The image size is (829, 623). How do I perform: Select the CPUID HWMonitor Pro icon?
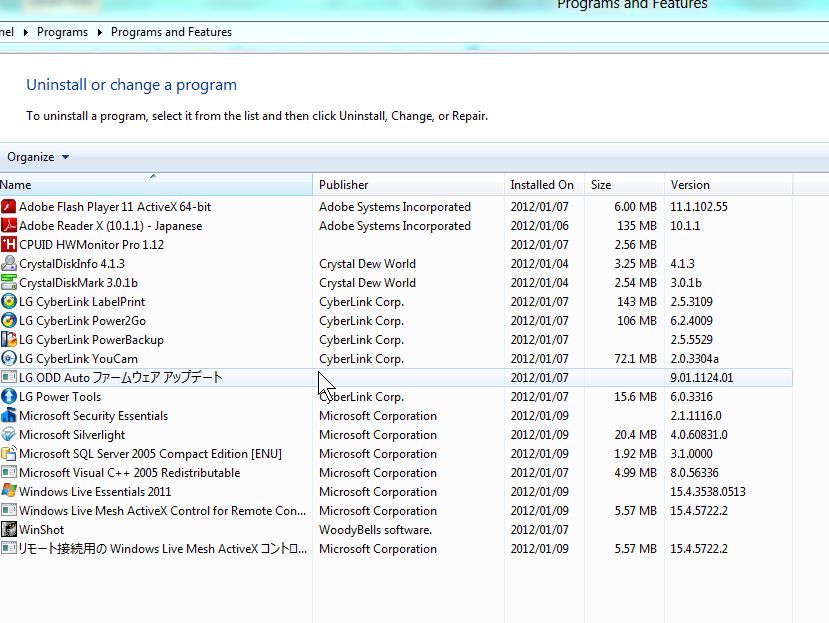coord(8,245)
